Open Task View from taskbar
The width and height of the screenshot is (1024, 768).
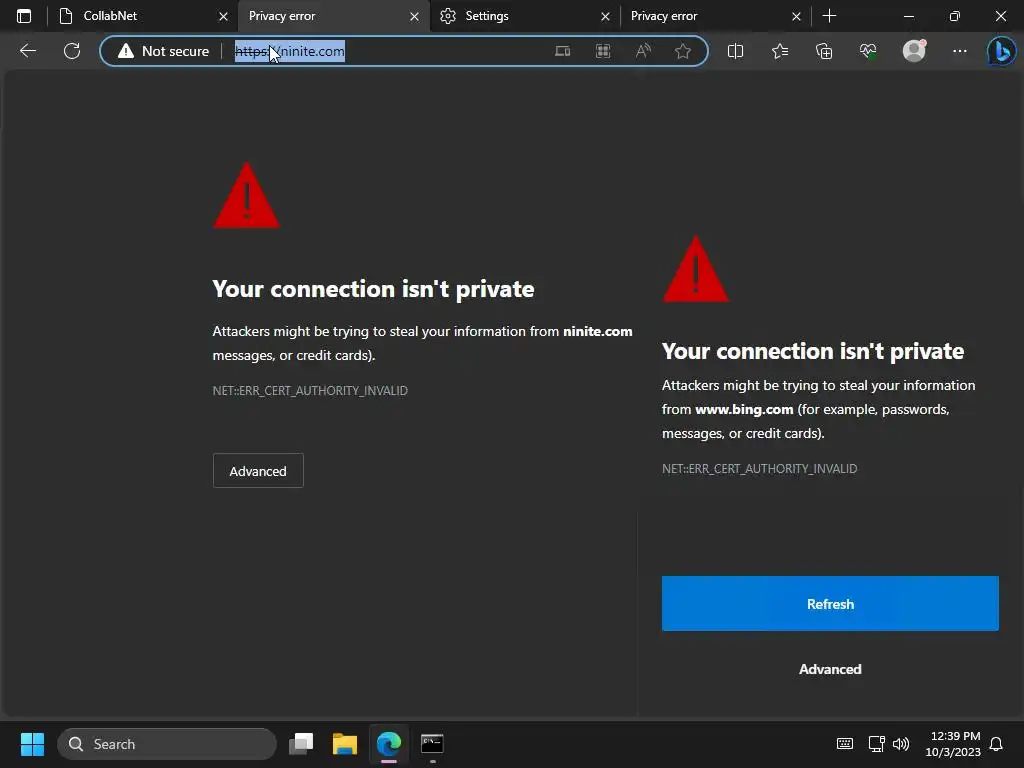tap(301, 744)
